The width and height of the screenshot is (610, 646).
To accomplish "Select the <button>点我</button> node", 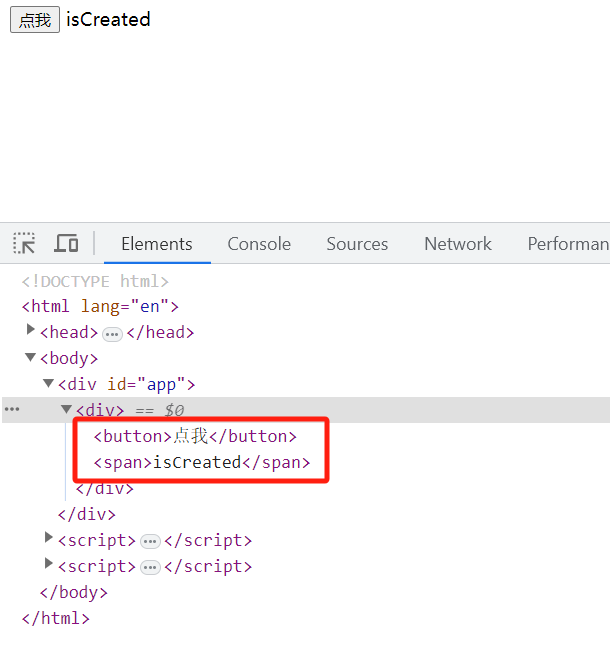I will 195,436.
